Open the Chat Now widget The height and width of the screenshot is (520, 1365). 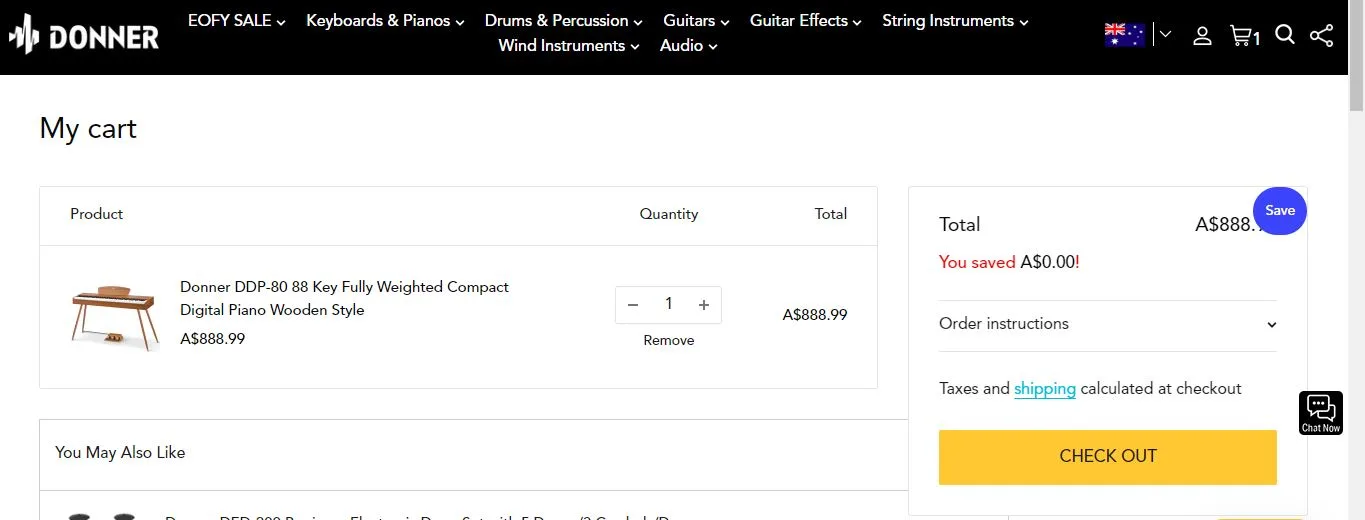pos(1320,412)
